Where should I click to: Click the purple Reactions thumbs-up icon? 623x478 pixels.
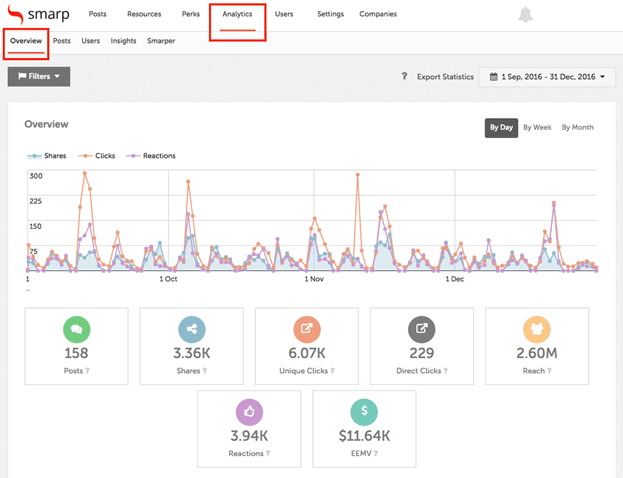pyautogui.click(x=249, y=411)
